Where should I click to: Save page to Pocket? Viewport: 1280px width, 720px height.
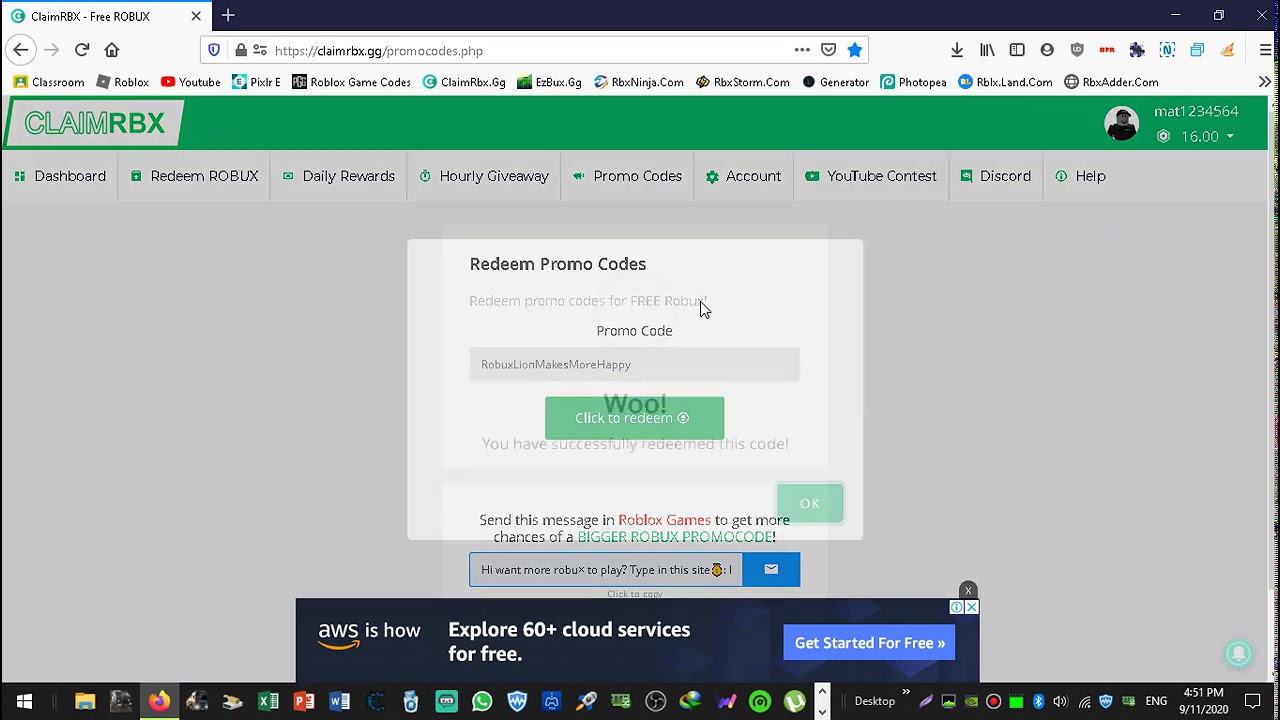pyautogui.click(x=828, y=50)
